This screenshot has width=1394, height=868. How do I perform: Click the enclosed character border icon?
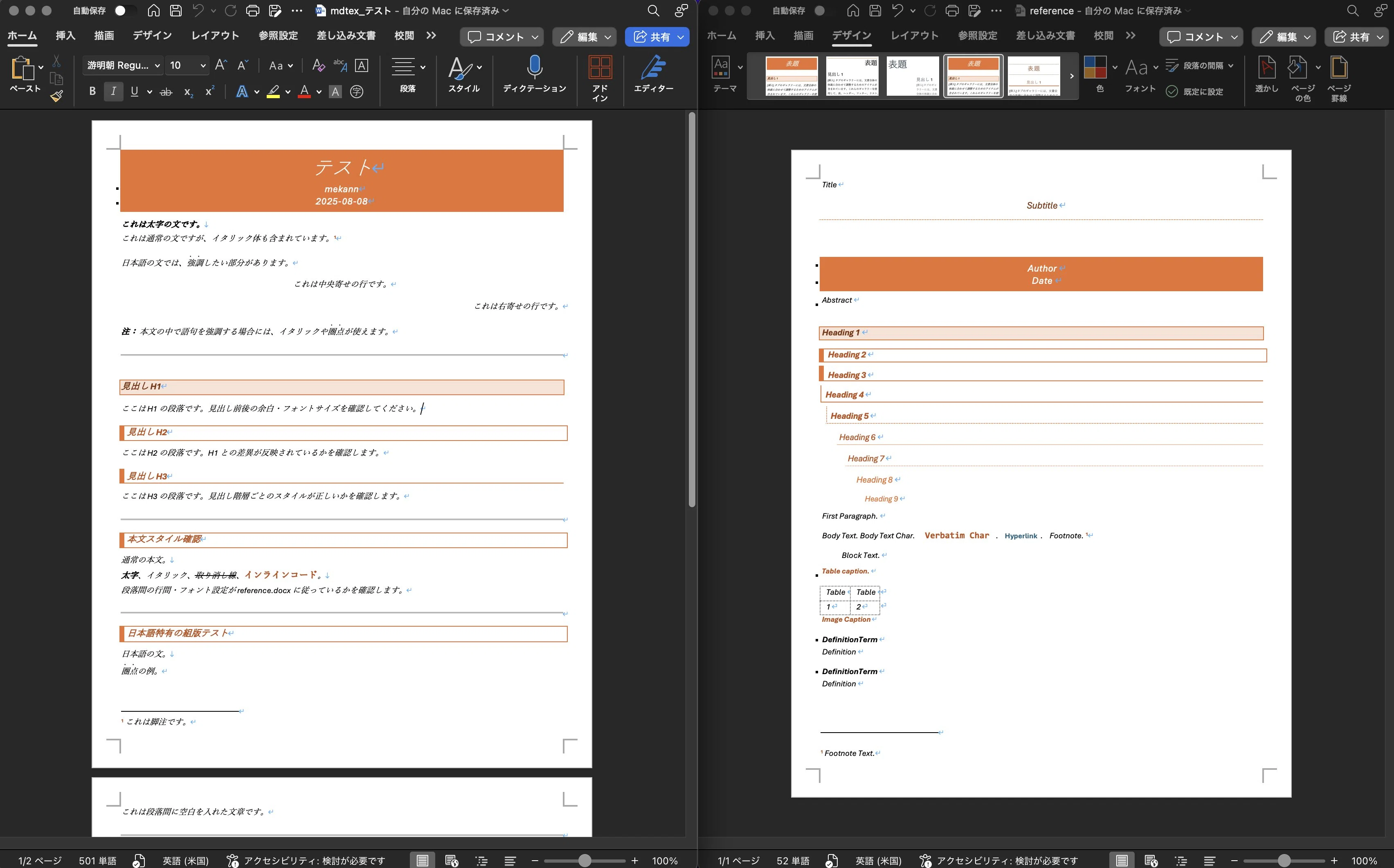pyautogui.click(x=362, y=65)
